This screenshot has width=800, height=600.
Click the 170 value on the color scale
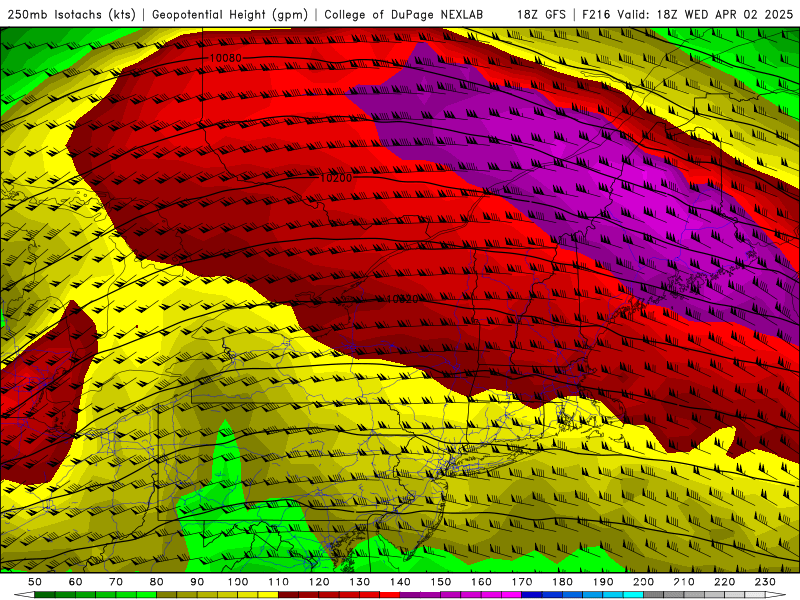pyautogui.click(x=522, y=582)
